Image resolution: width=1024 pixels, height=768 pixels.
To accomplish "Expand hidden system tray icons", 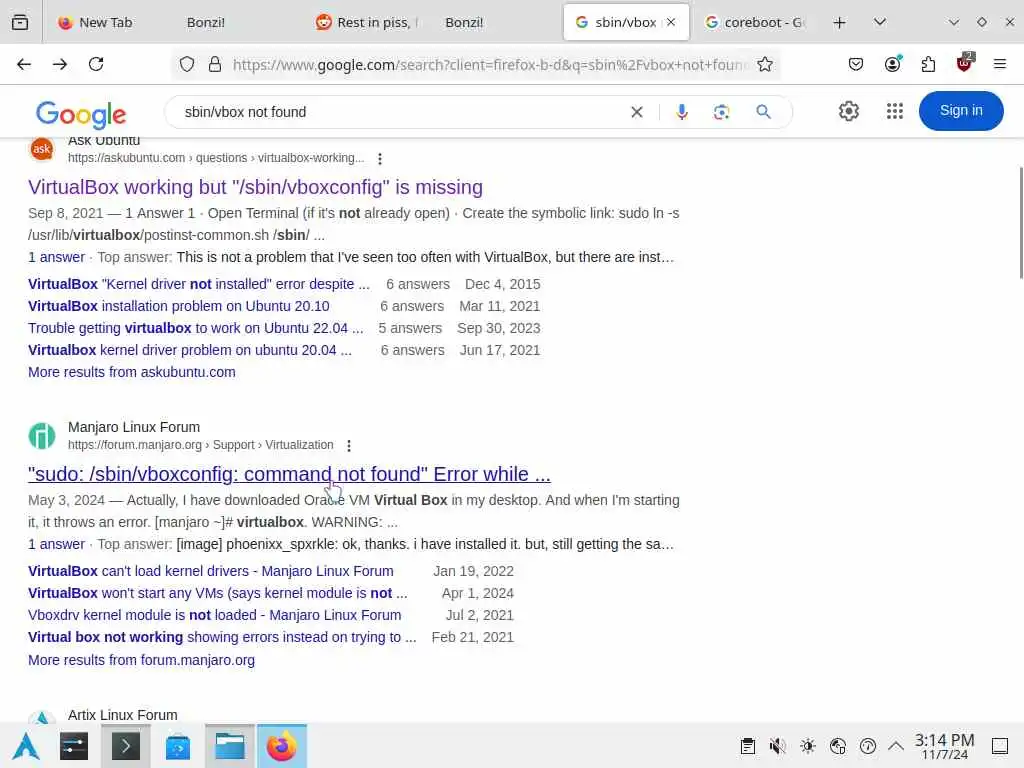I will pos(896,746).
